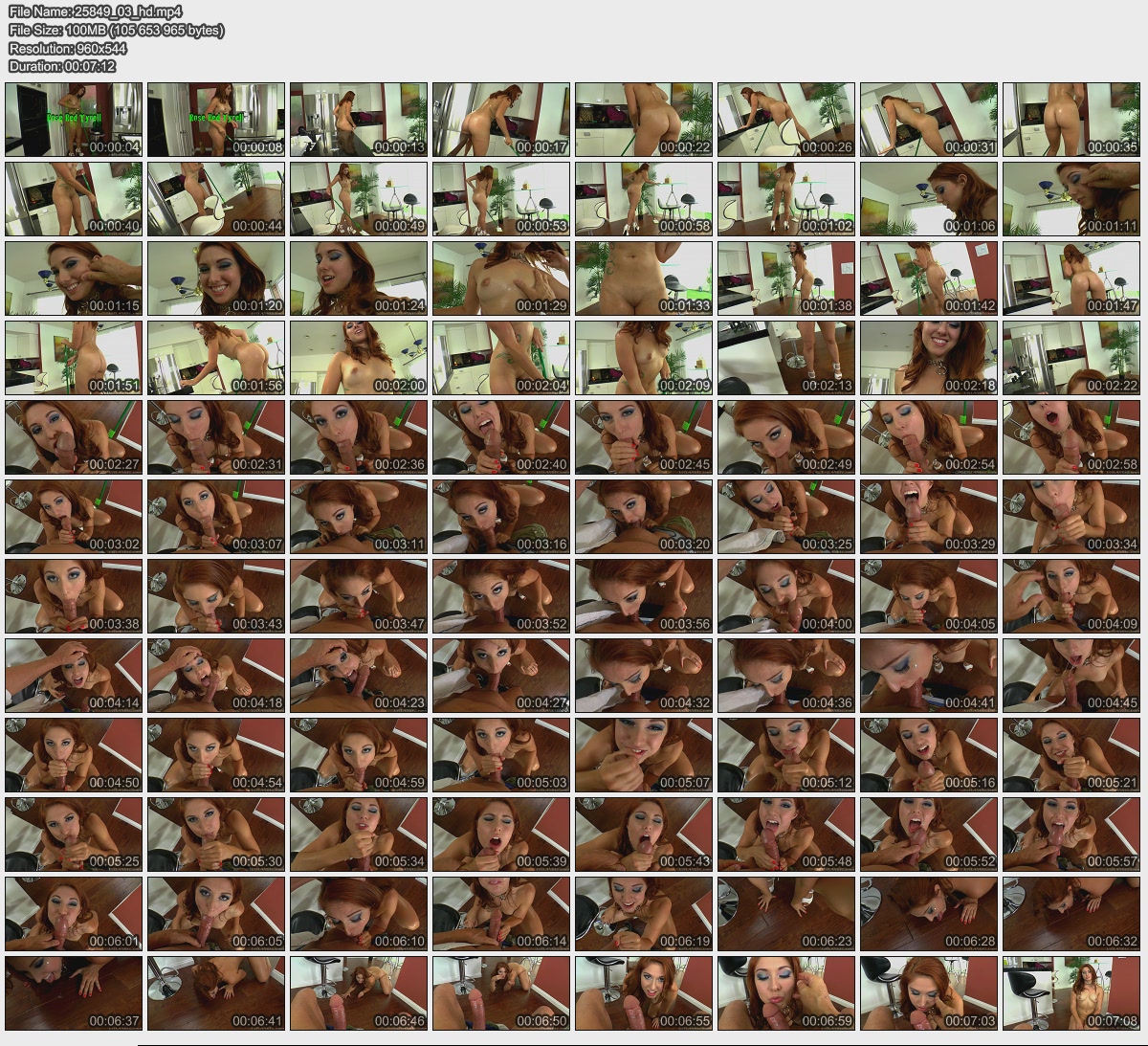Click the thumbnail timestamped 00:00:26

786,120
